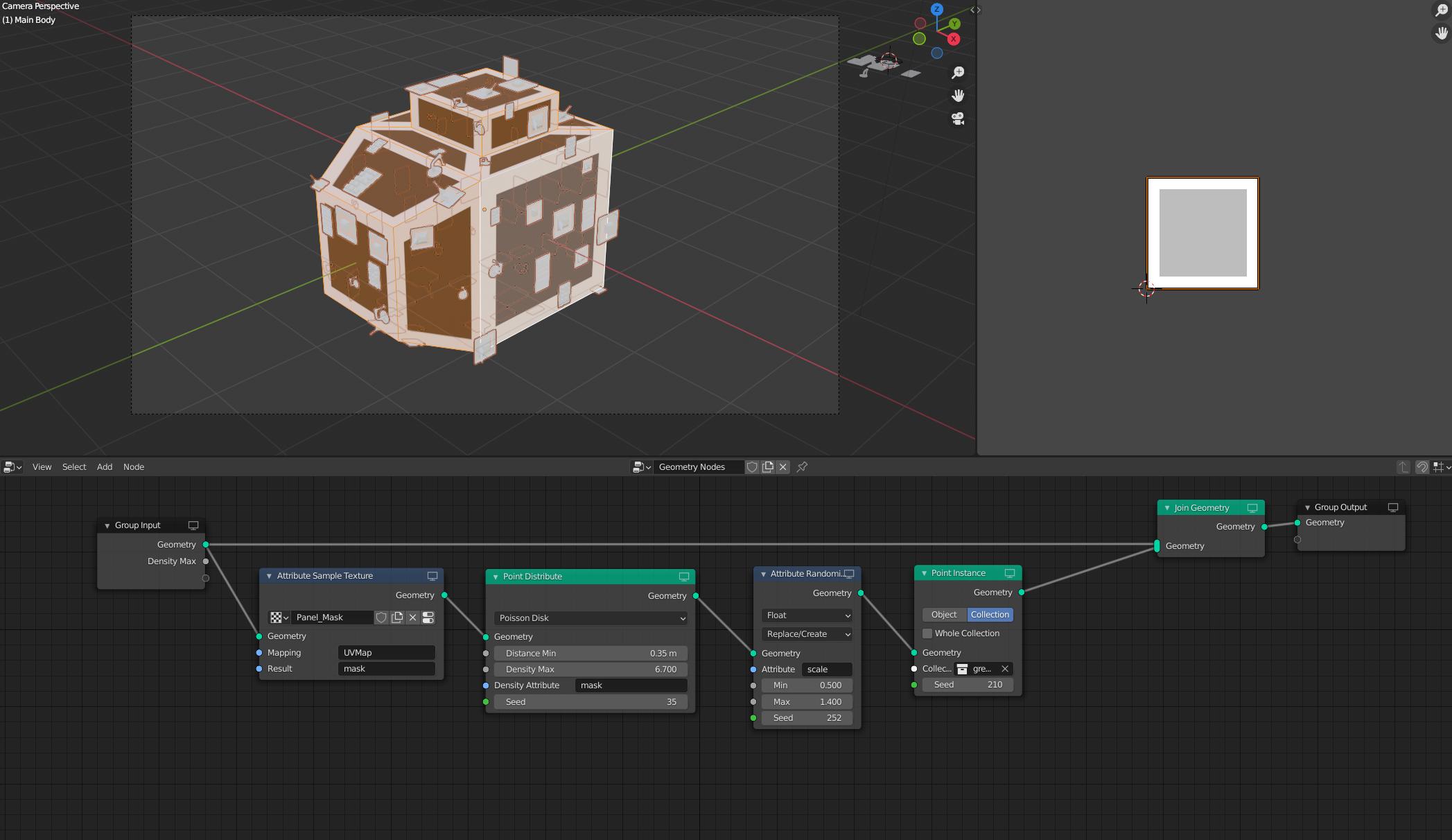Click the region arrows toggle on viewport edge

(x=975, y=10)
